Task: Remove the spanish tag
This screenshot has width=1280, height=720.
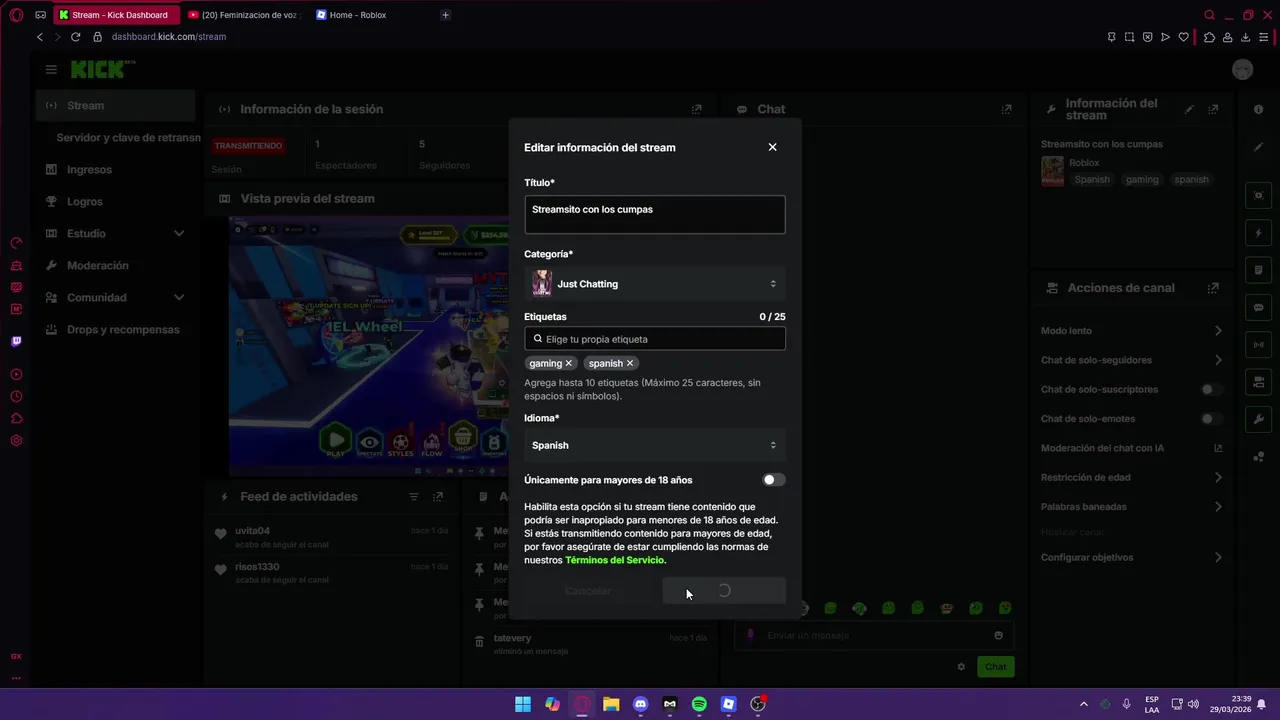Action: point(630,363)
